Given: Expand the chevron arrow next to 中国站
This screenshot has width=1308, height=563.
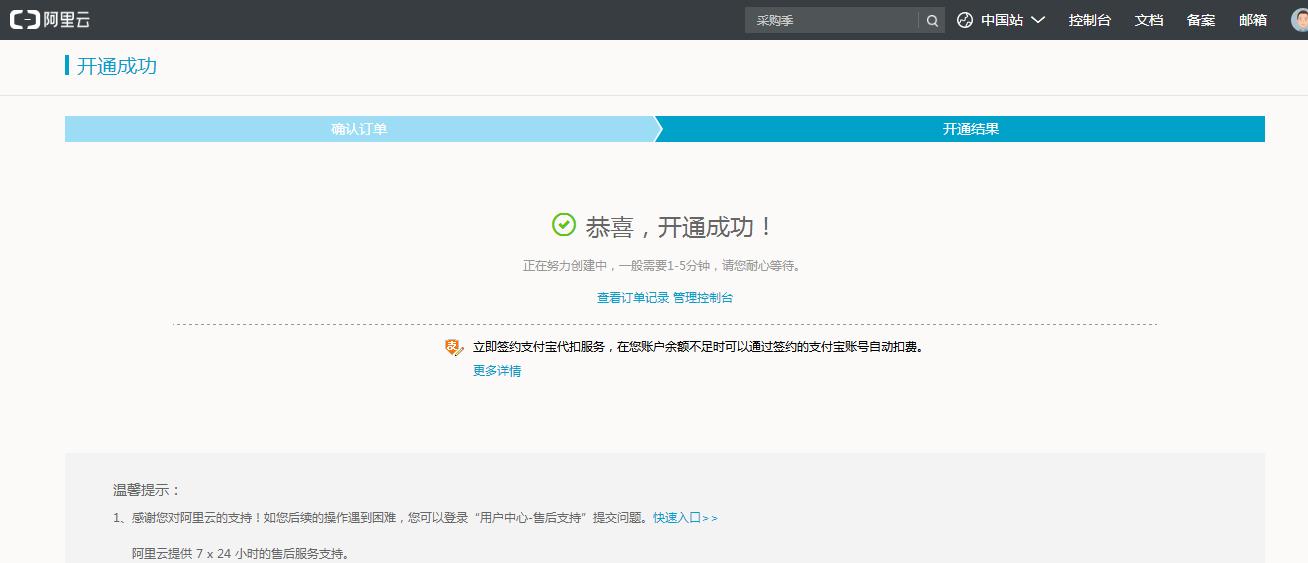Looking at the screenshot, I should pyautogui.click(x=1038, y=20).
